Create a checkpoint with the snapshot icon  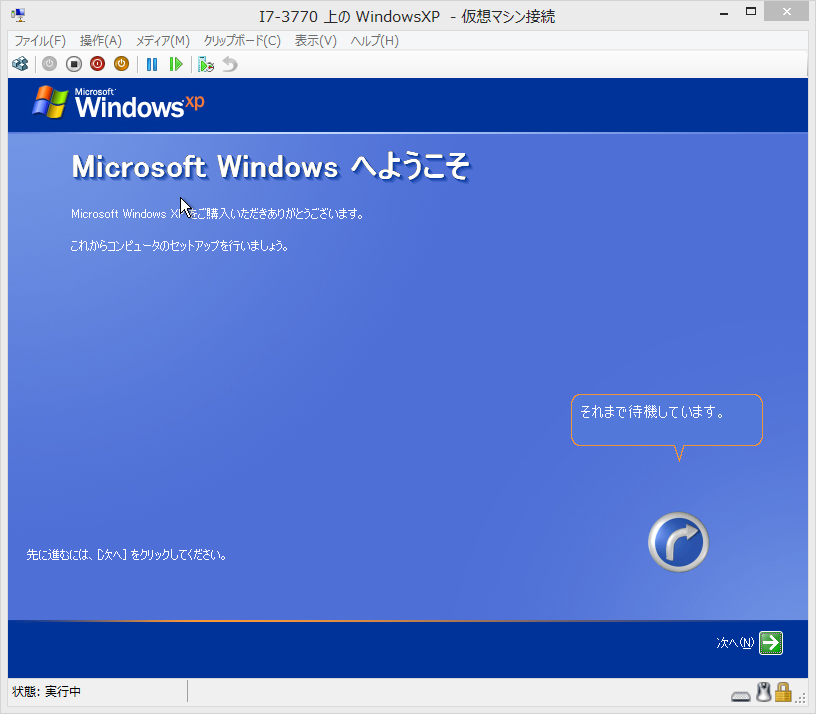coord(206,65)
